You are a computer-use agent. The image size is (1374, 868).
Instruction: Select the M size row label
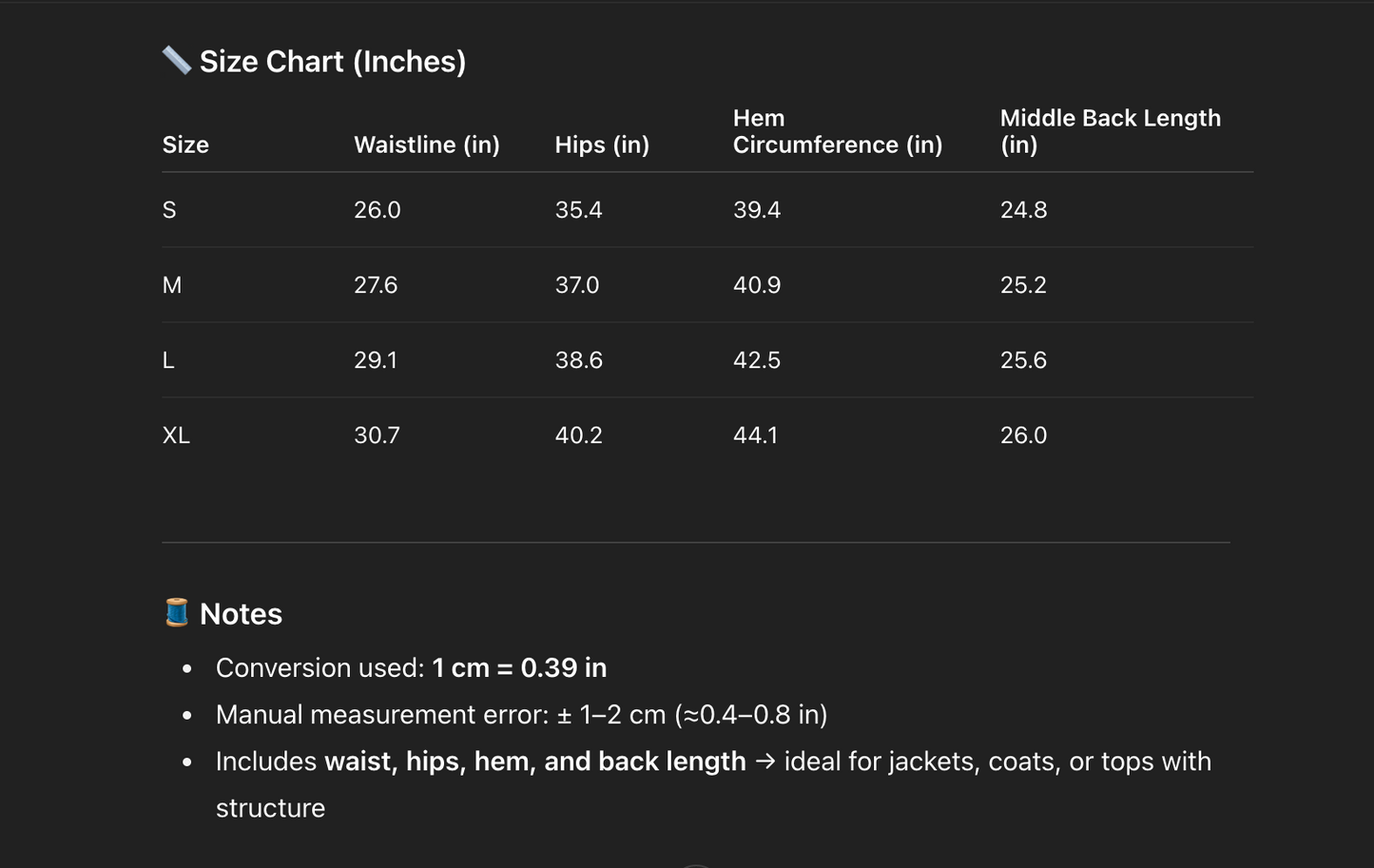pos(172,285)
